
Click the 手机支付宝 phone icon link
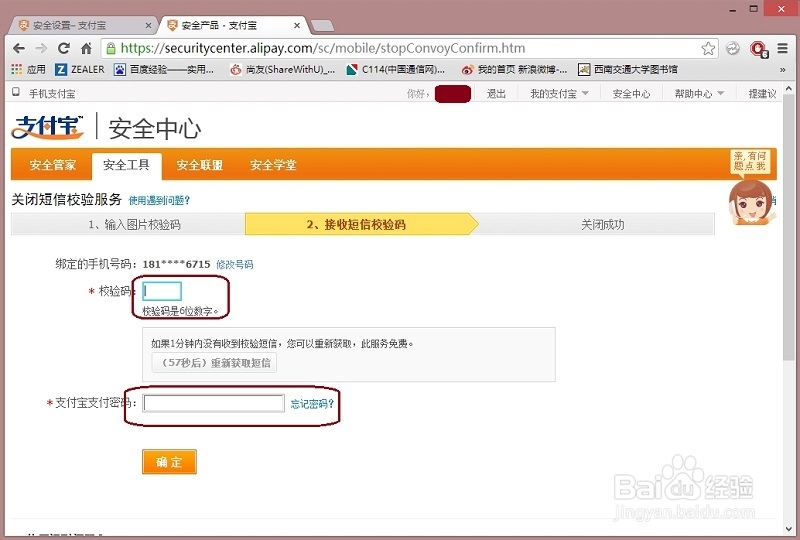44,93
